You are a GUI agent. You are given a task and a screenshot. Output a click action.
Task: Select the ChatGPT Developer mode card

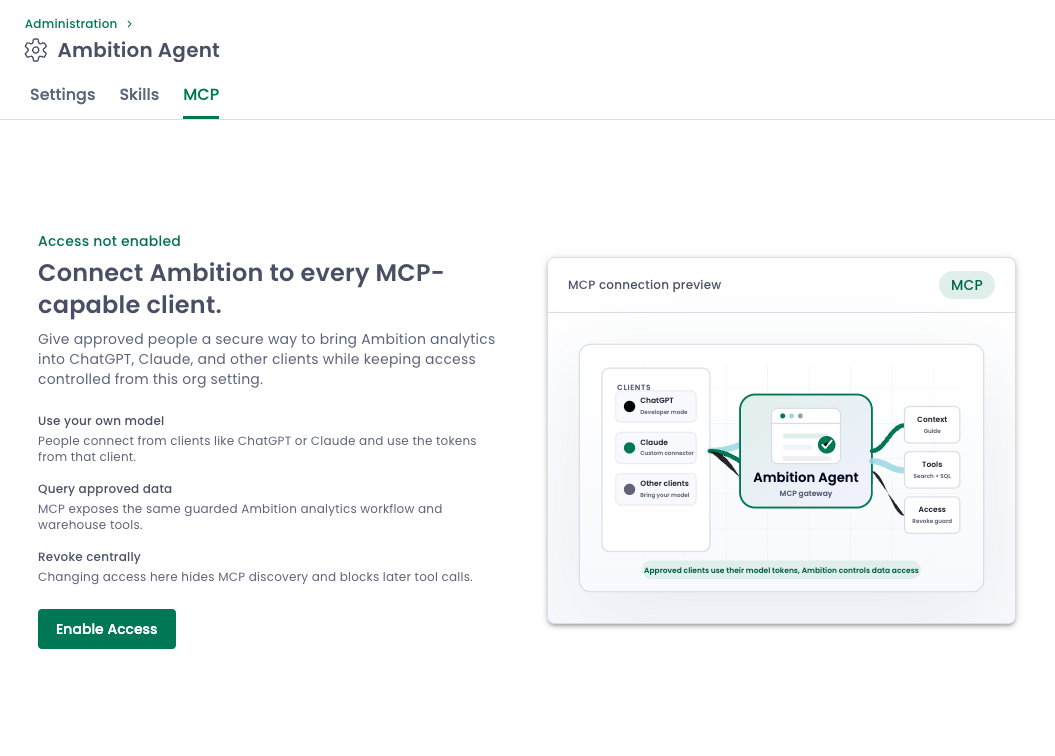[656, 406]
